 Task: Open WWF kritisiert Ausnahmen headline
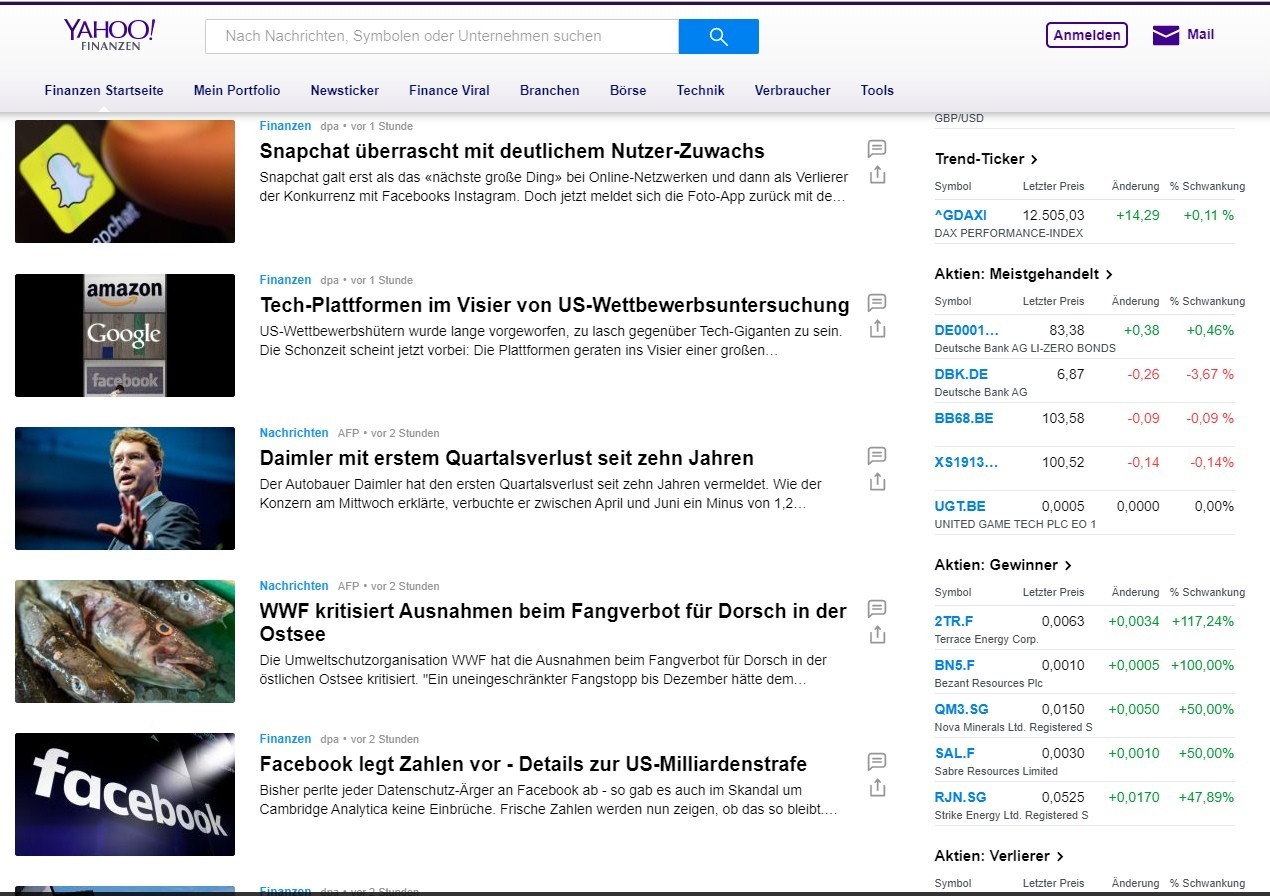[x=553, y=622]
